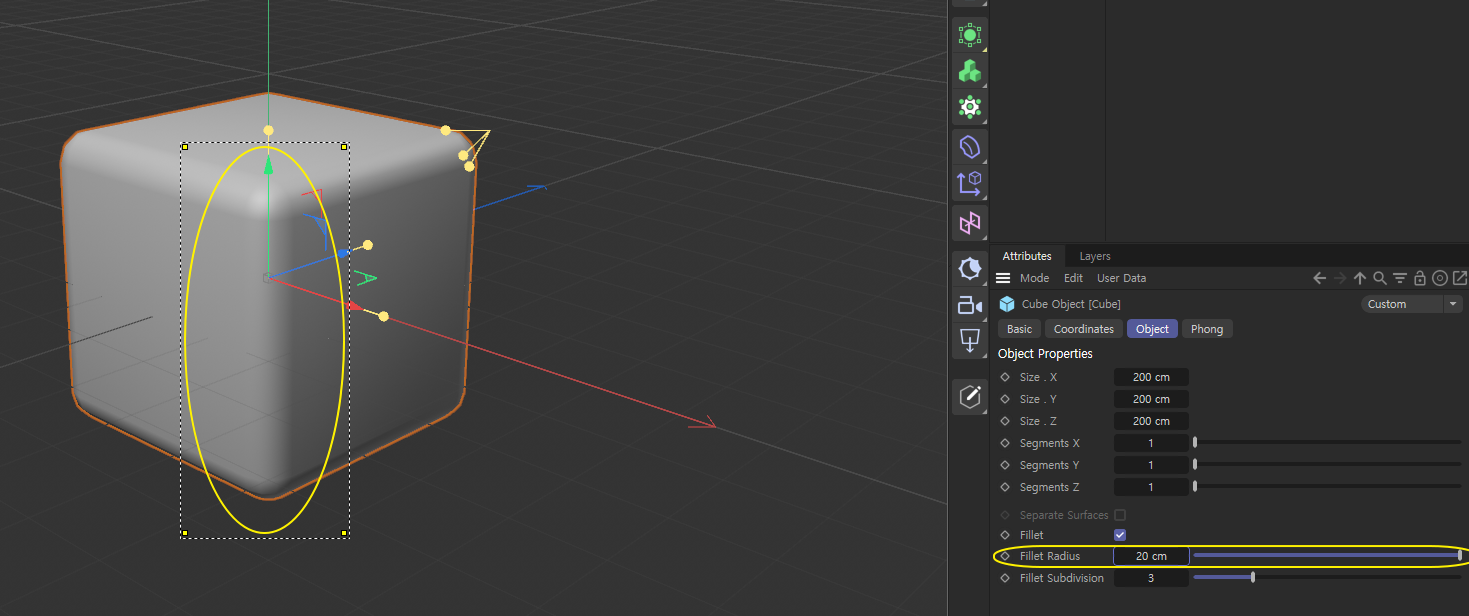Click the screen with down-arrow light icon
This screenshot has height=616, width=1469.
coord(969,341)
